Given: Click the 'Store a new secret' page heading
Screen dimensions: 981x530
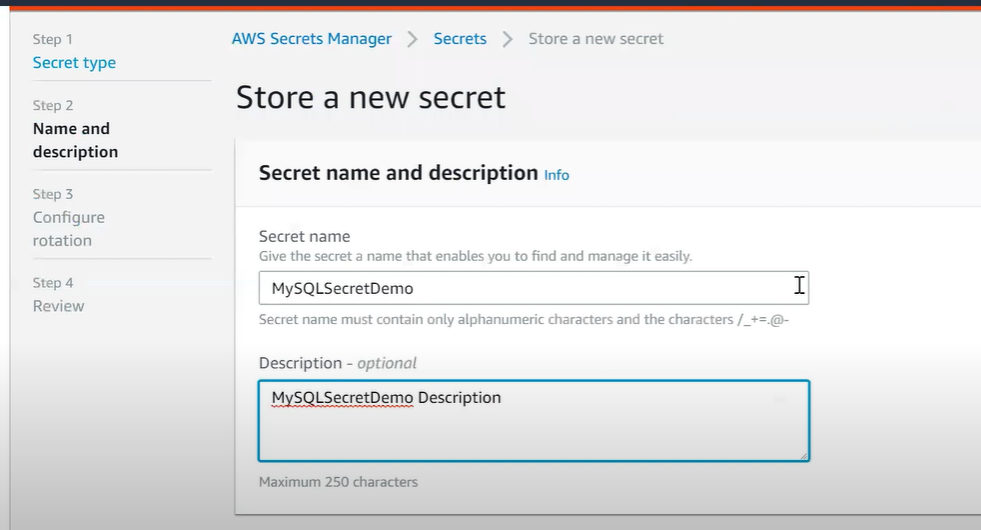Looking at the screenshot, I should click(x=370, y=98).
